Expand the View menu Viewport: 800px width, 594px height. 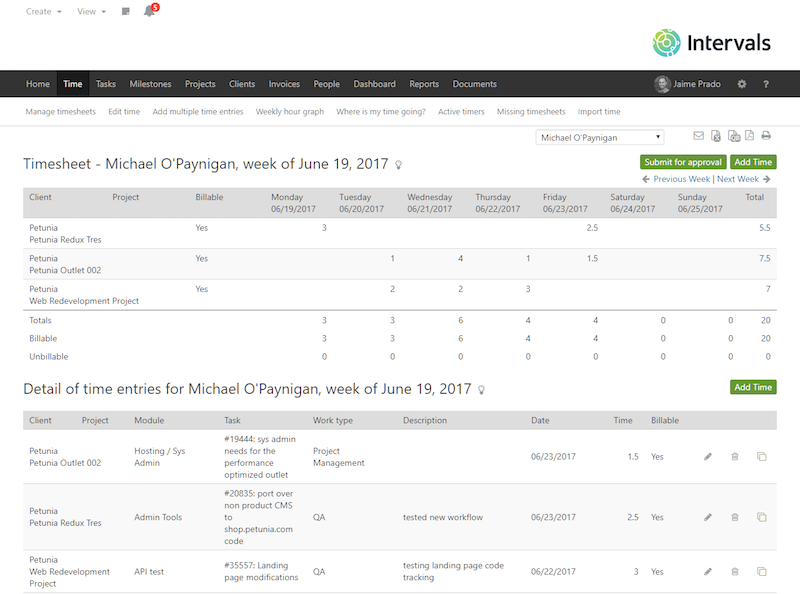(x=88, y=11)
